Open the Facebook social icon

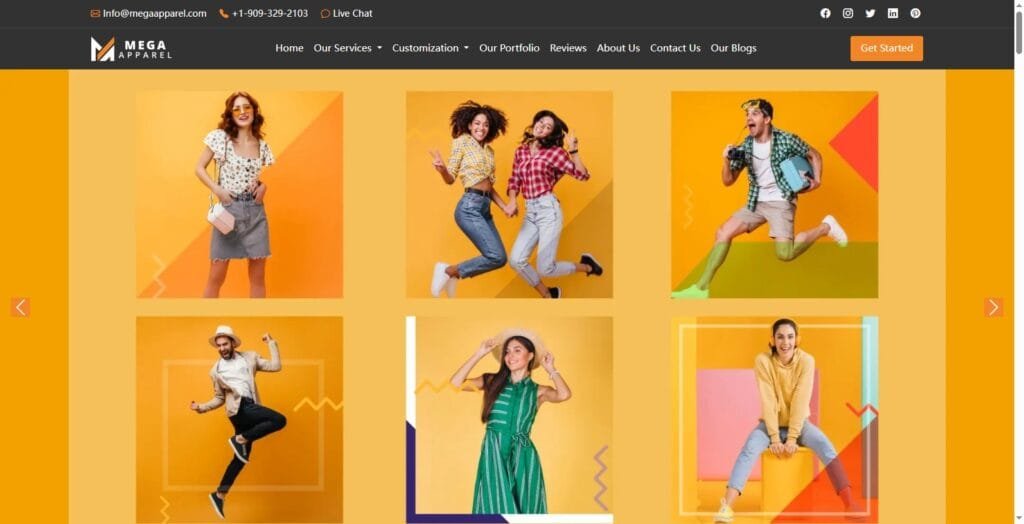pyautogui.click(x=825, y=13)
